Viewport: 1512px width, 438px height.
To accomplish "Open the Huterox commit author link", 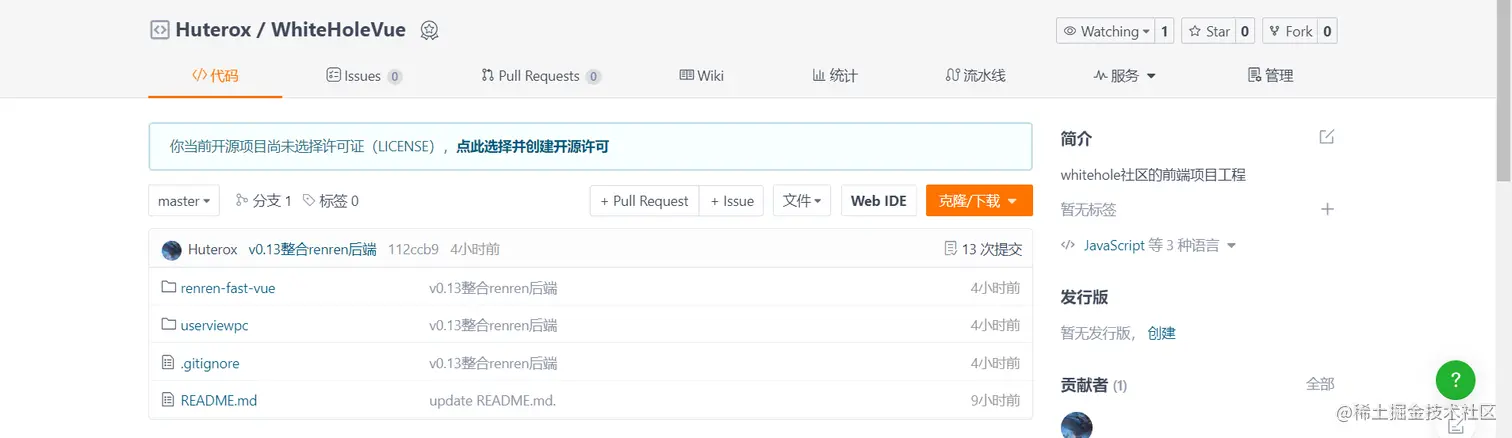I will click(213, 250).
